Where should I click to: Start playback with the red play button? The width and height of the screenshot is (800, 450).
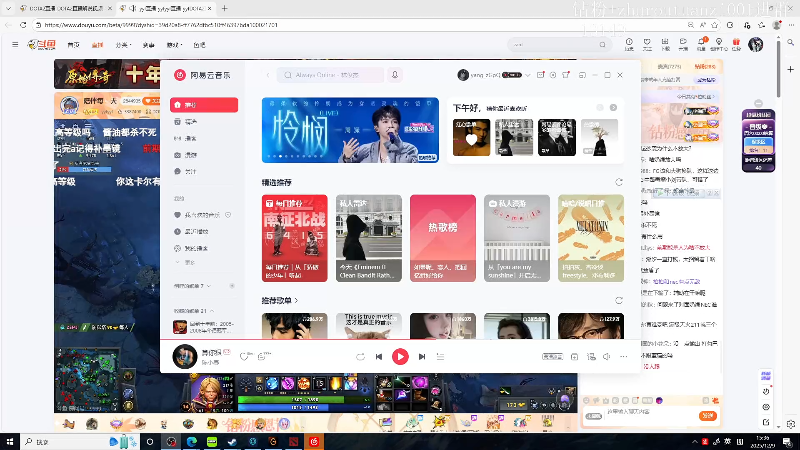tap(400, 357)
